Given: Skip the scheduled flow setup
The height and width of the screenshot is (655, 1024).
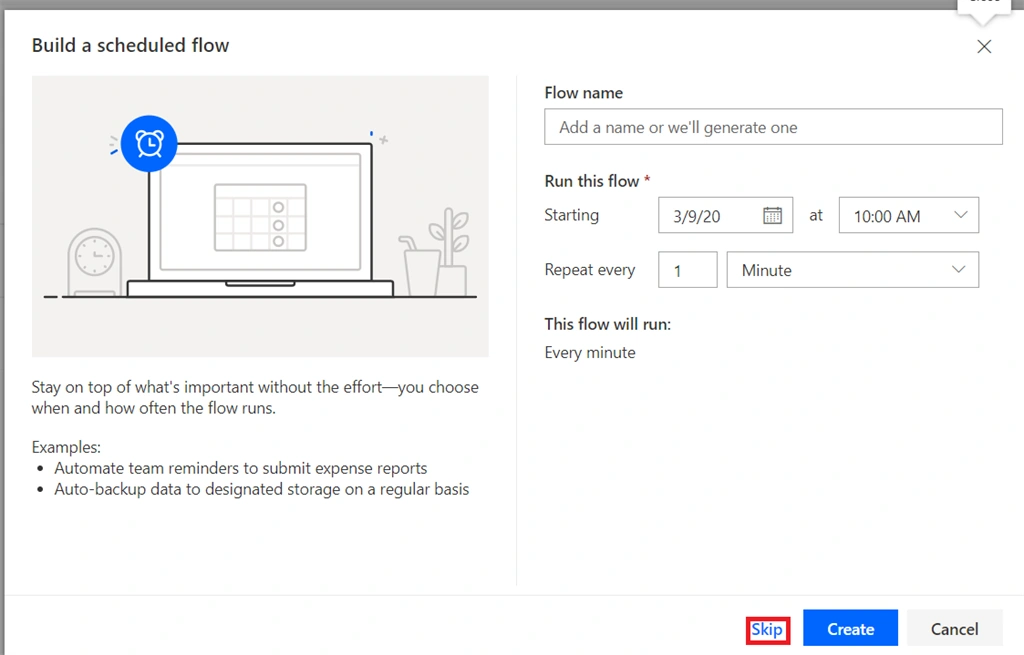Looking at the screenshot, I should [x=767, y=630].
